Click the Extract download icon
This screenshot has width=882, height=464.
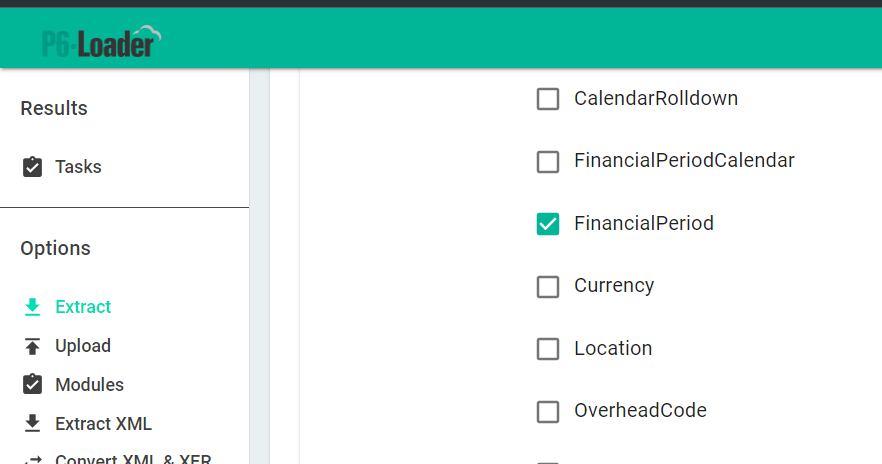(x=33, y=307)
